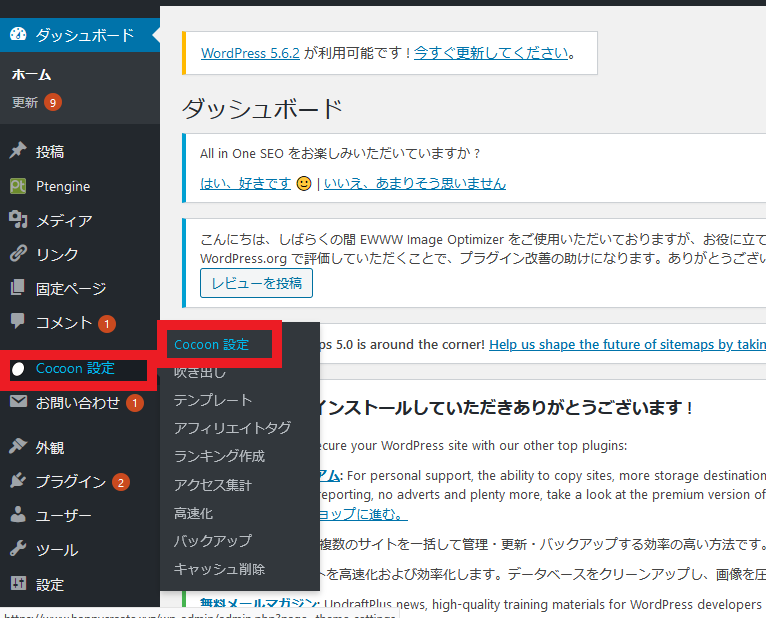Select バックアップ in the submenu

[x=213, y=541]
